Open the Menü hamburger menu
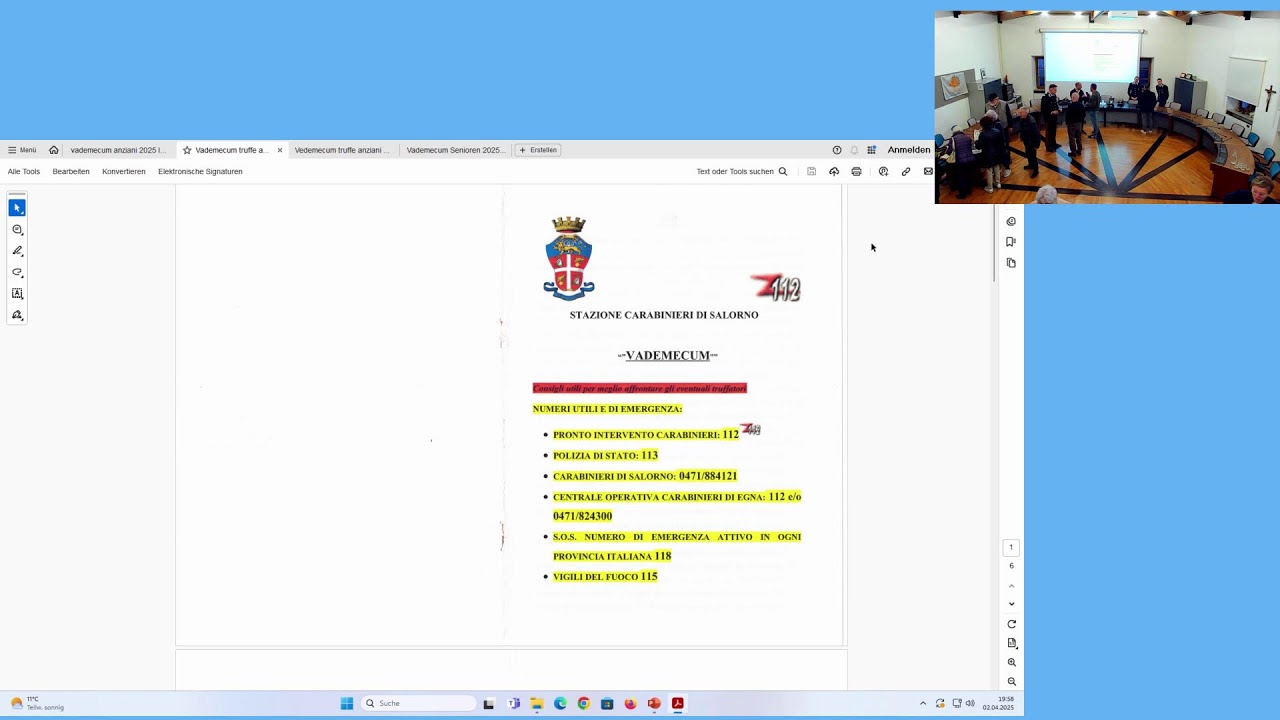This screenshot has height=720, width=1280. pos(22,150)
